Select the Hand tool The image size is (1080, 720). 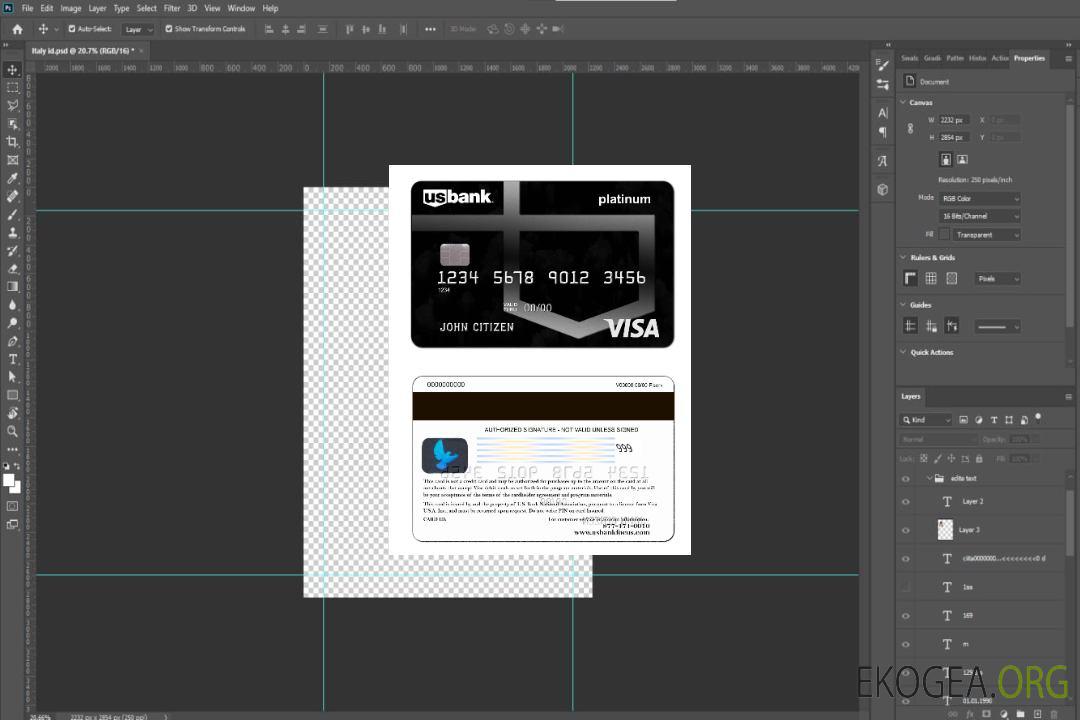coord(12,413)
